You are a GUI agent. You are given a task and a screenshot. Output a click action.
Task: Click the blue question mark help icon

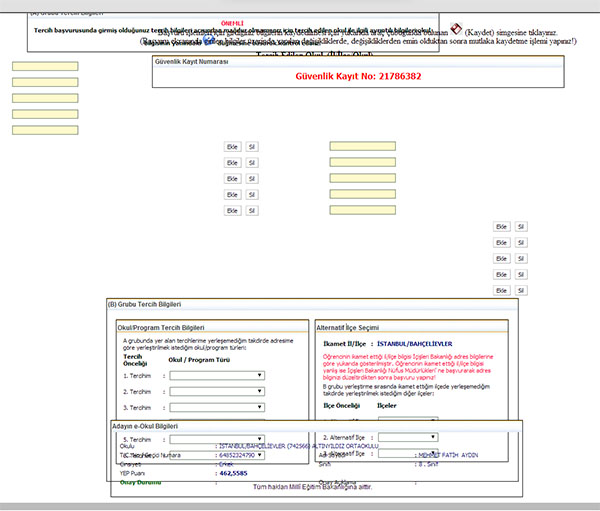coord(209,39)
